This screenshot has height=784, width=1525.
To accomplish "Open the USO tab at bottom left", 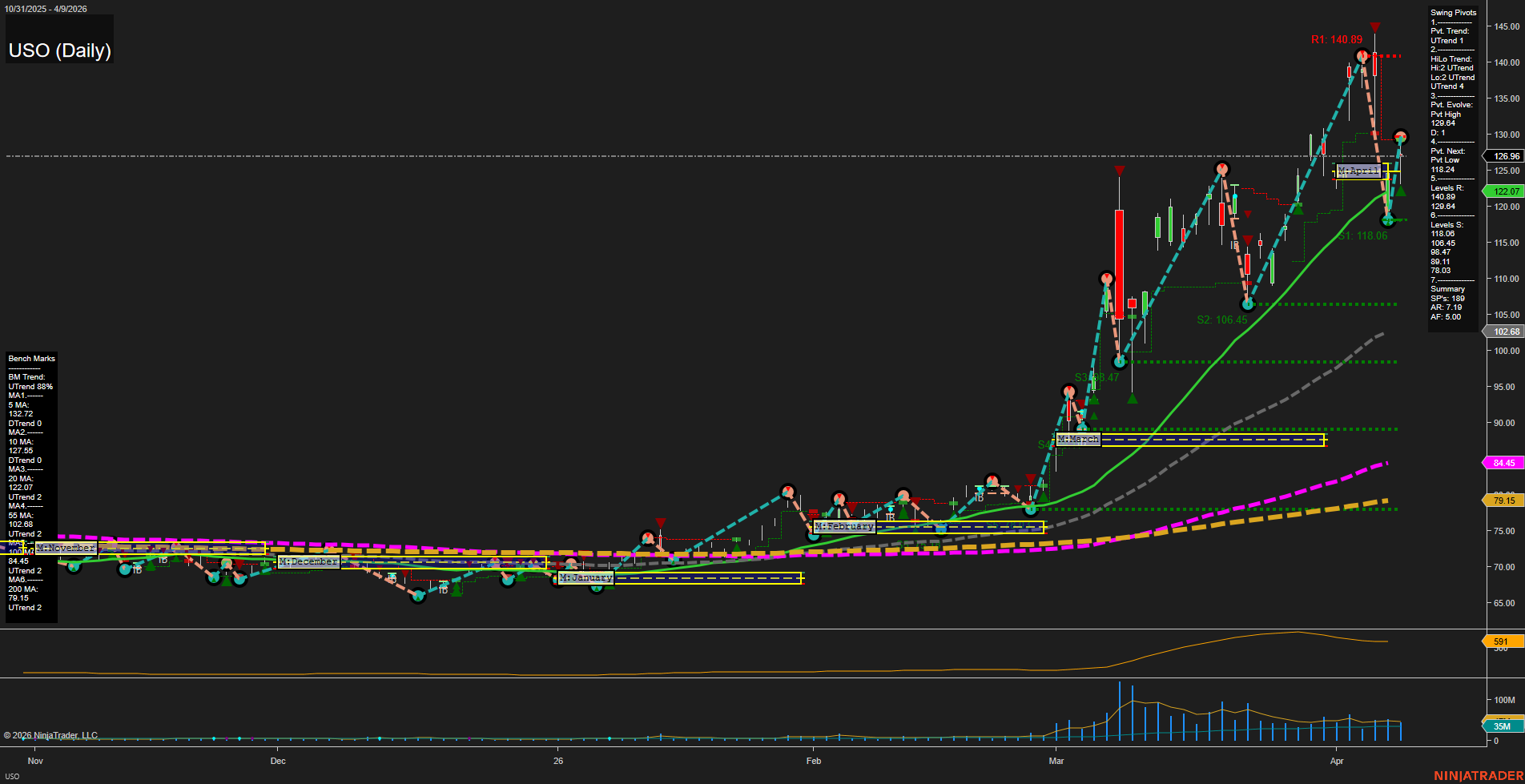I will pos(12,776).
